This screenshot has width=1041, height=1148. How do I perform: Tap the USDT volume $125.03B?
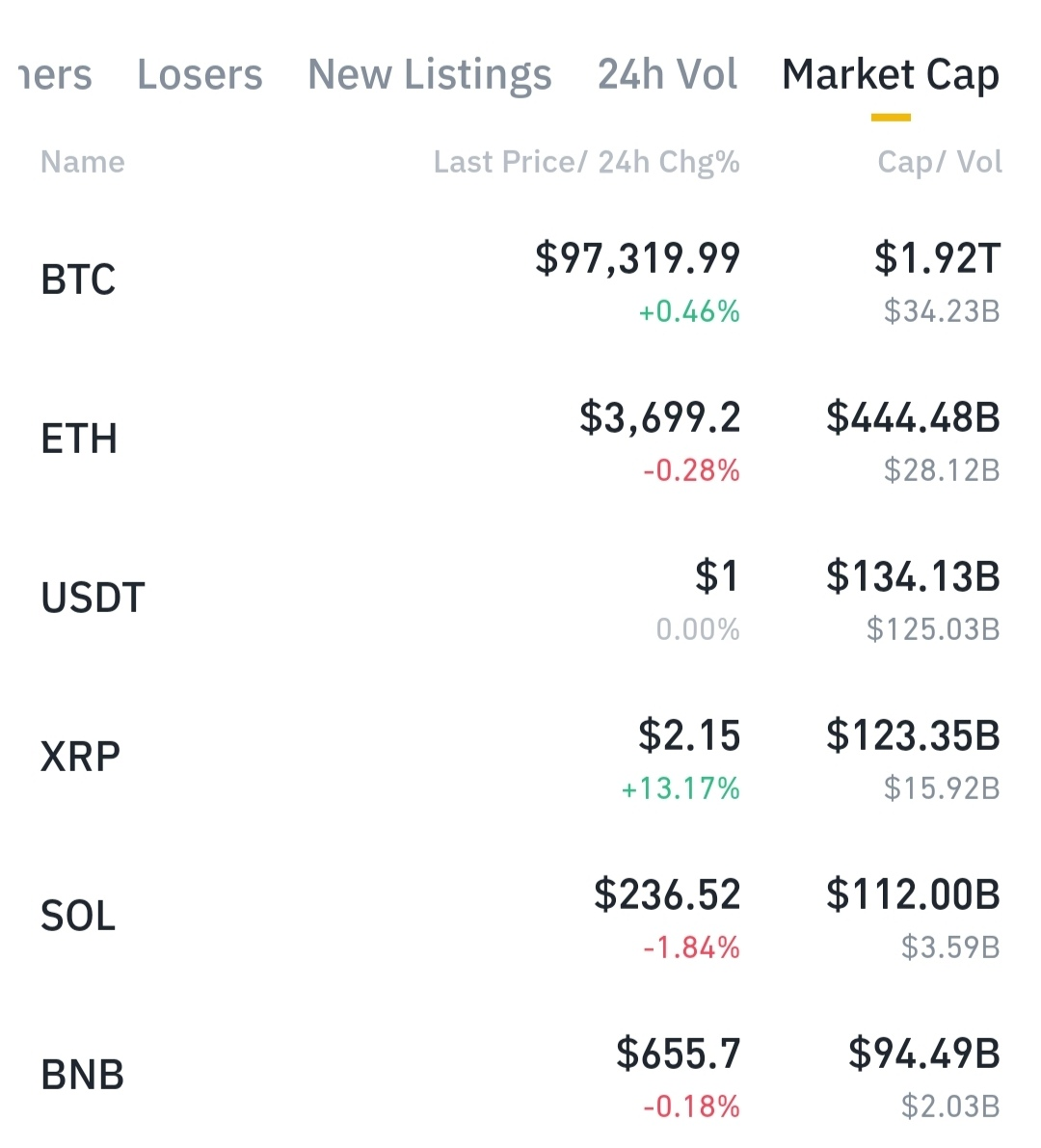tap(933, 628)
